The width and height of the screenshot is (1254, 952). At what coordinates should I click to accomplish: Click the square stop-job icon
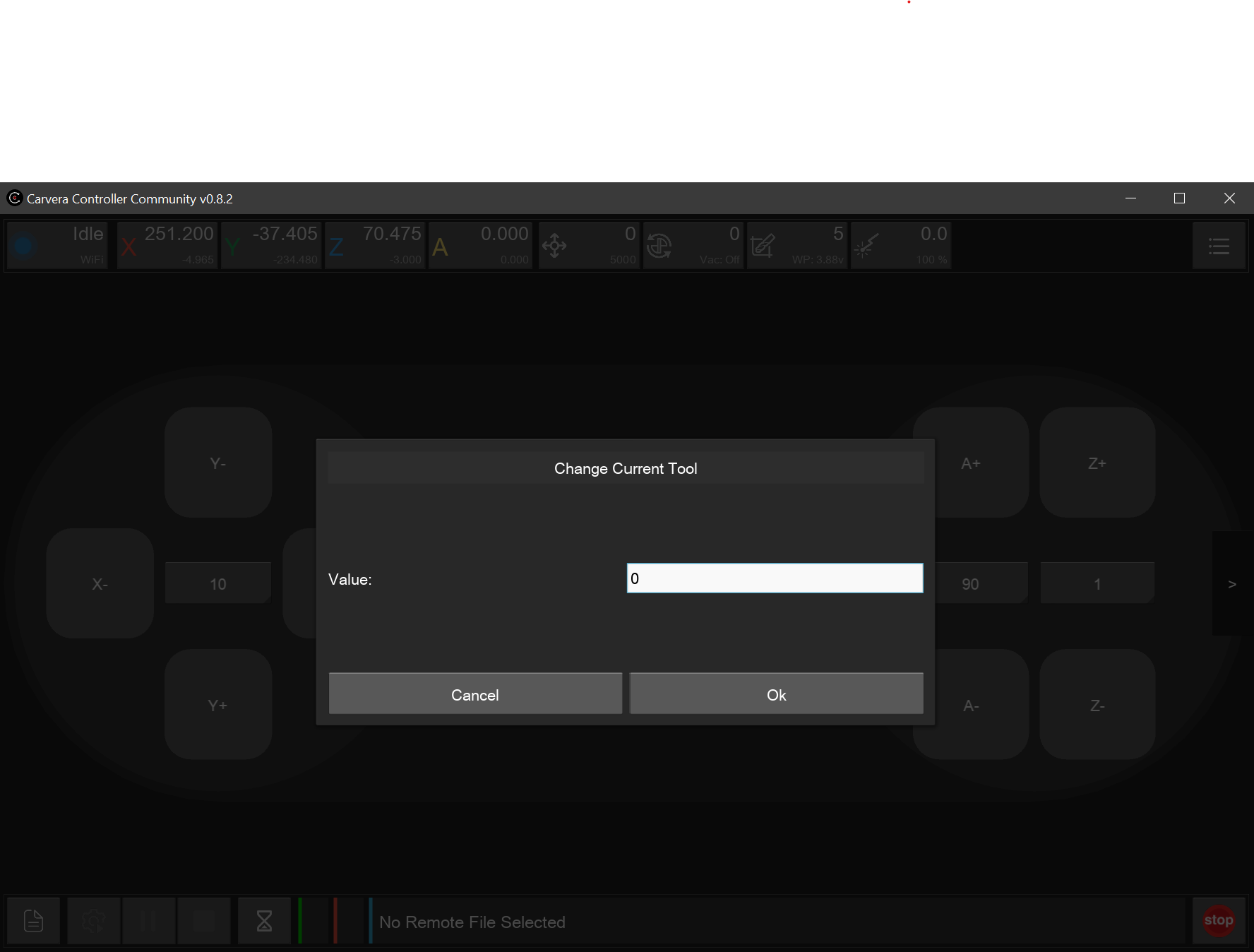(204, 921)
